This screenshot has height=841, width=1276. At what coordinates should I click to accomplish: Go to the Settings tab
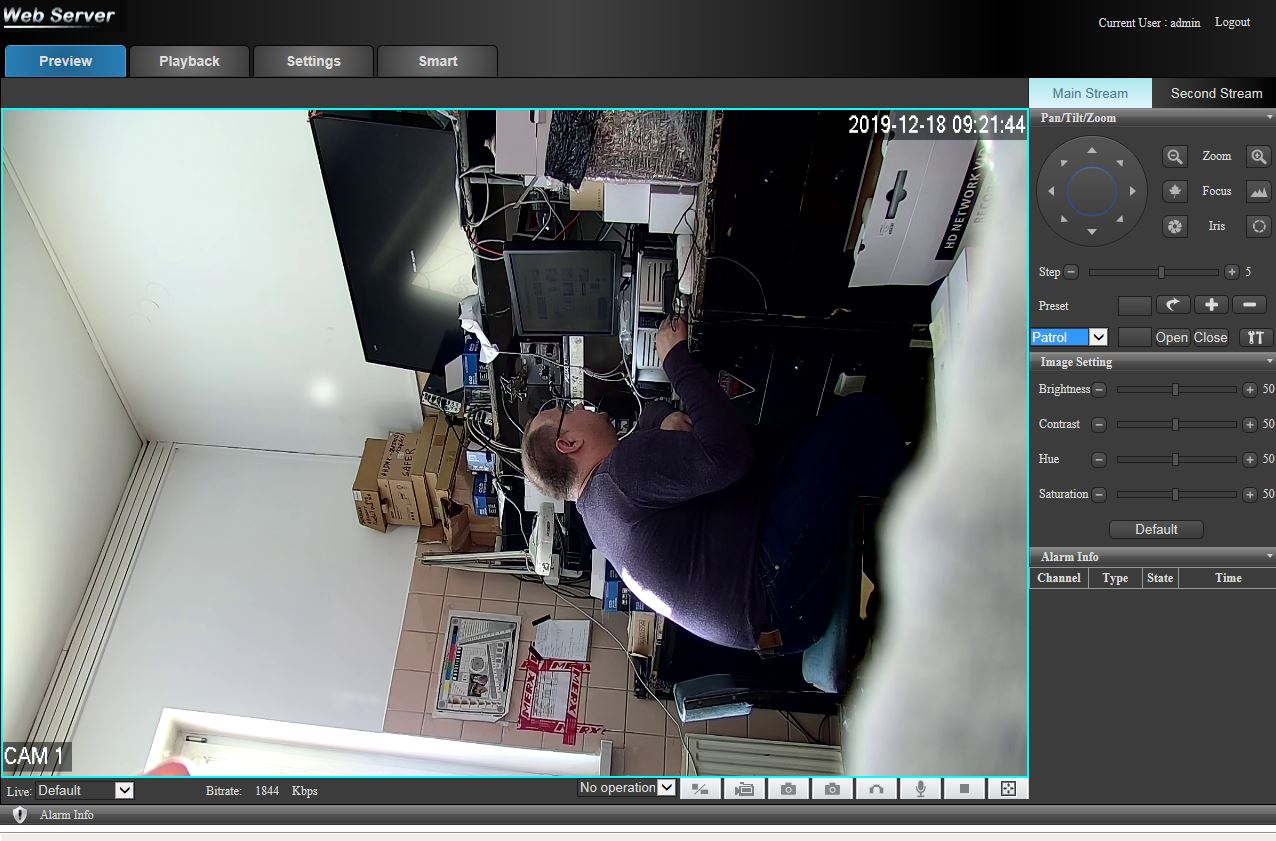[313, 61]
